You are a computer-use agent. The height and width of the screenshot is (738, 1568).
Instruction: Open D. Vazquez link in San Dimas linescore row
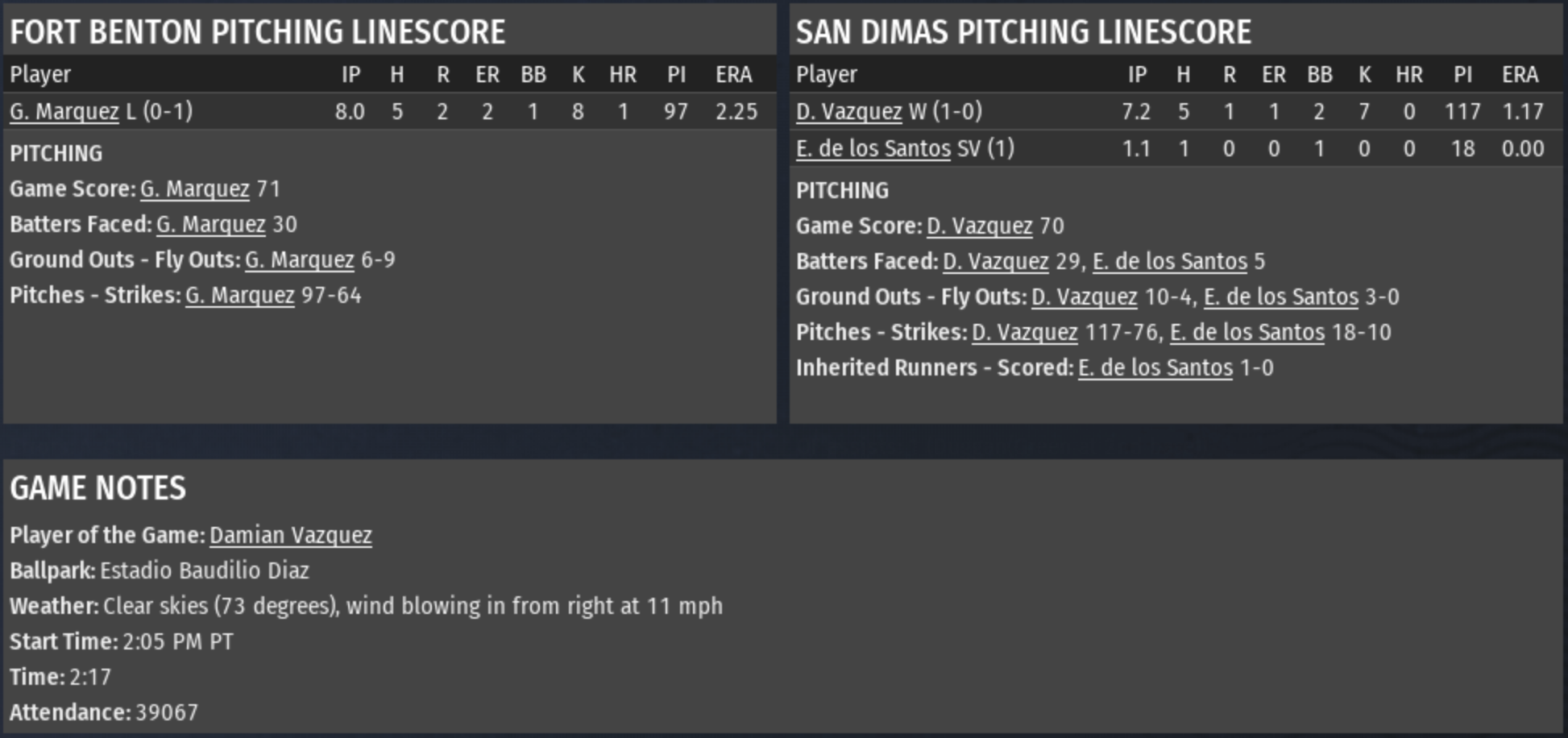[x=848, y=111]
